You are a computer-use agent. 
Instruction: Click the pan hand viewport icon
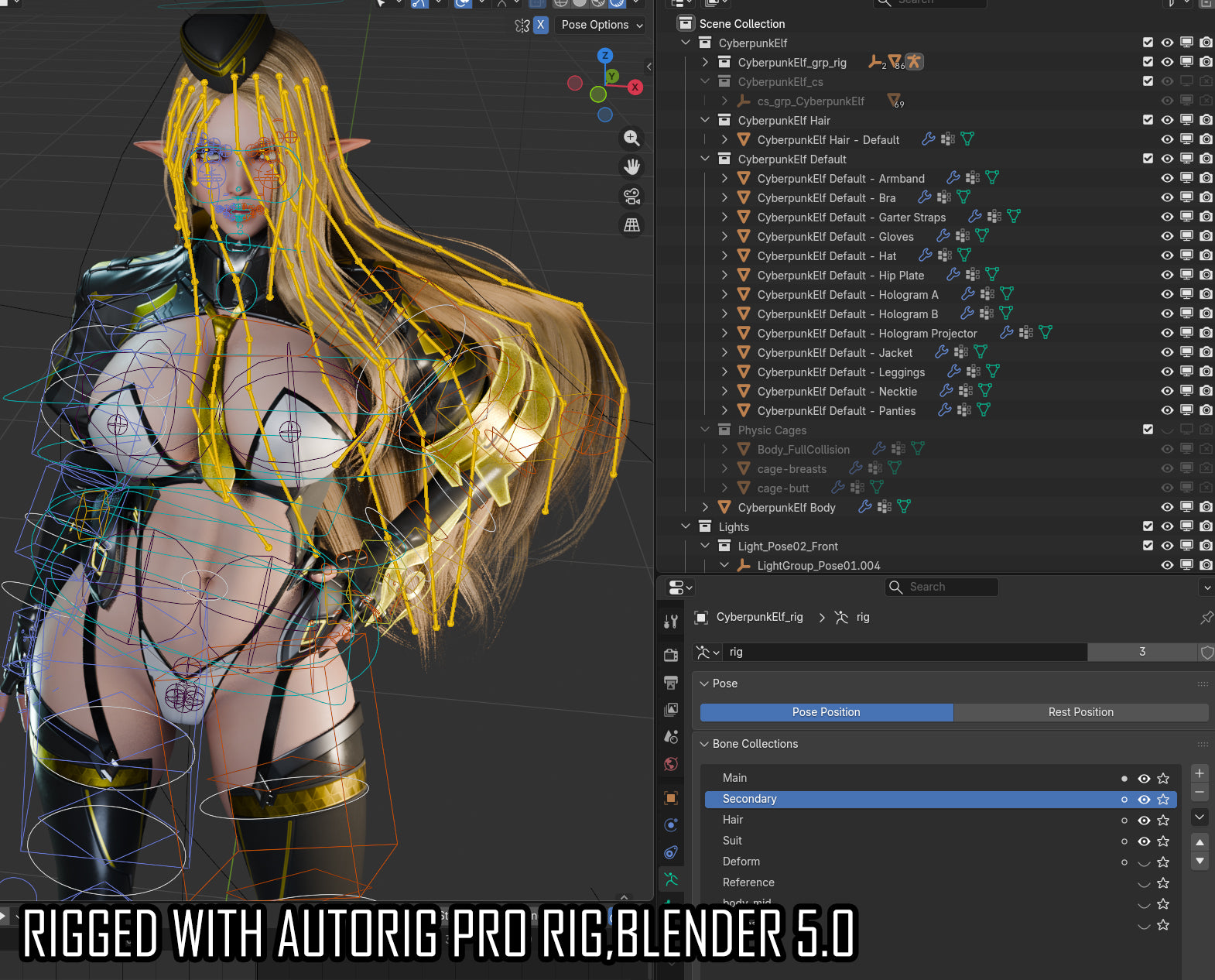(x=631, y=166)
